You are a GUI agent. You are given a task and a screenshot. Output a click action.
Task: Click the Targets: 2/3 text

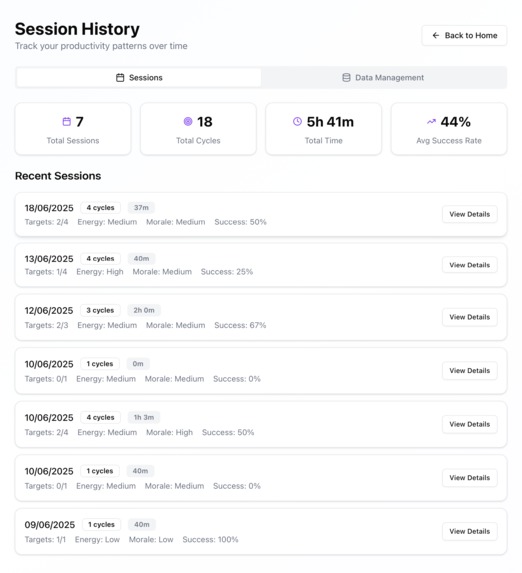(46, 325)
